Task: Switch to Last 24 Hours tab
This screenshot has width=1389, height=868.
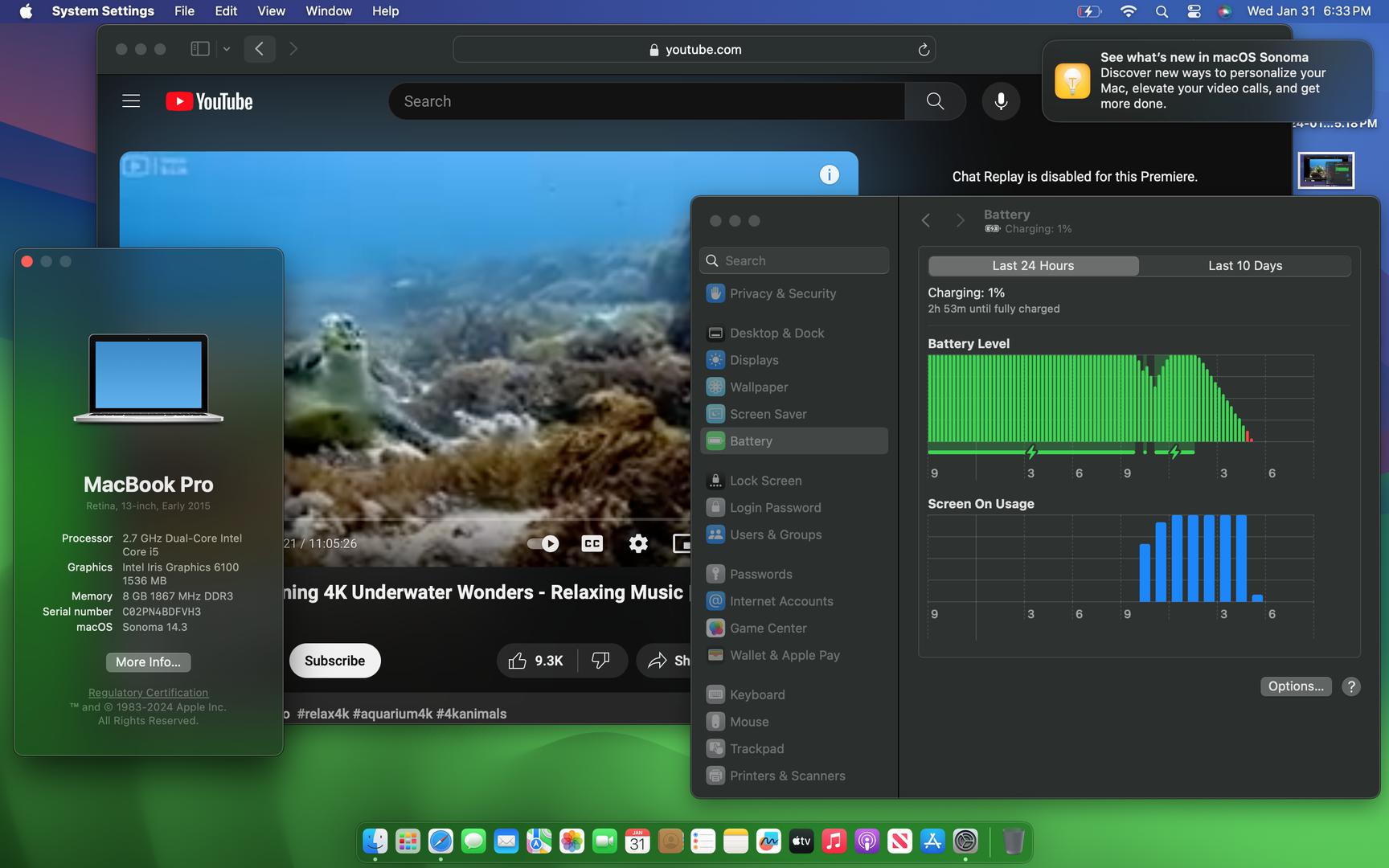Action: coord(1033,266)
